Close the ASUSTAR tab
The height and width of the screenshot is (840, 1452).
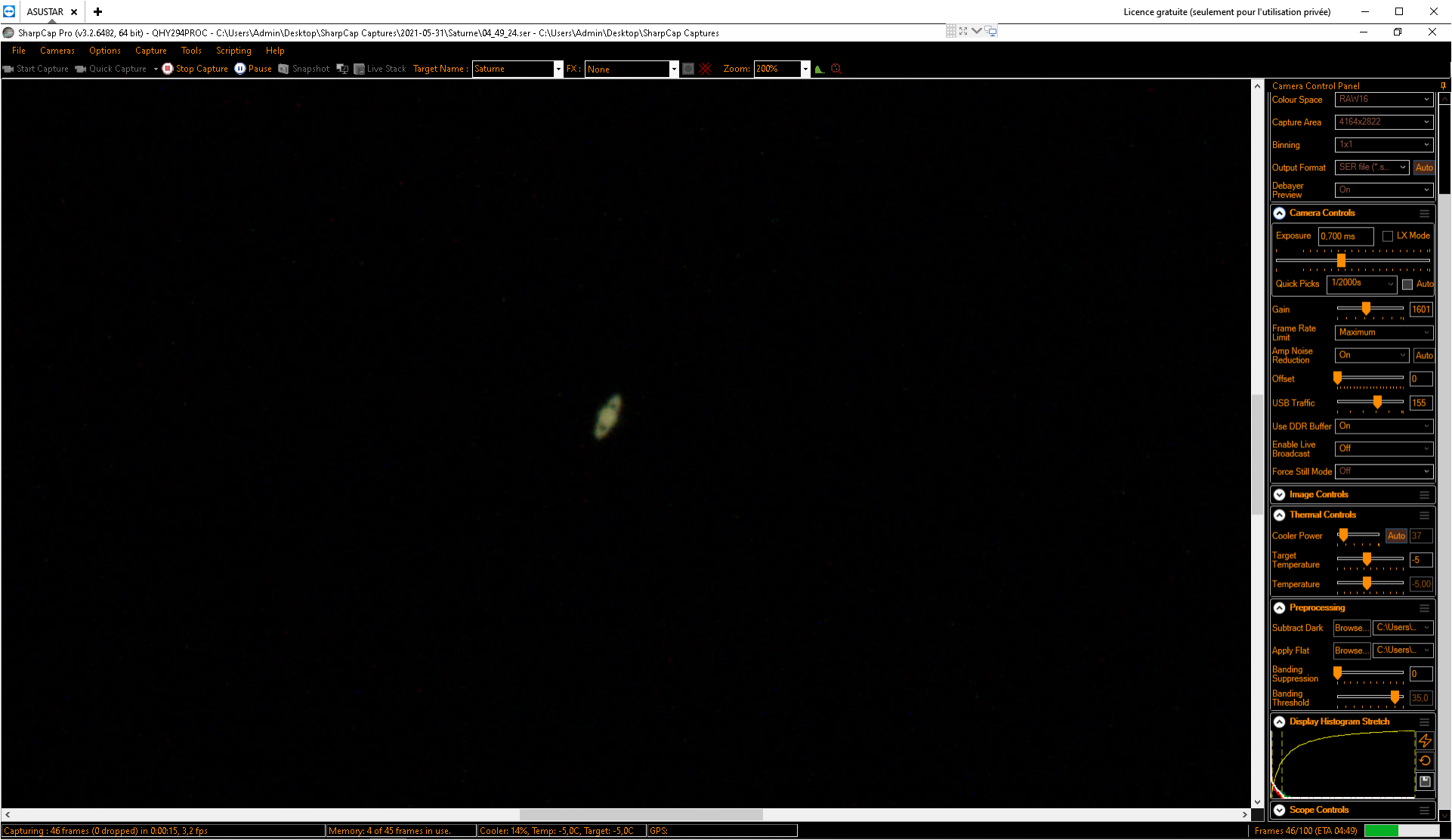pos(74,12)
